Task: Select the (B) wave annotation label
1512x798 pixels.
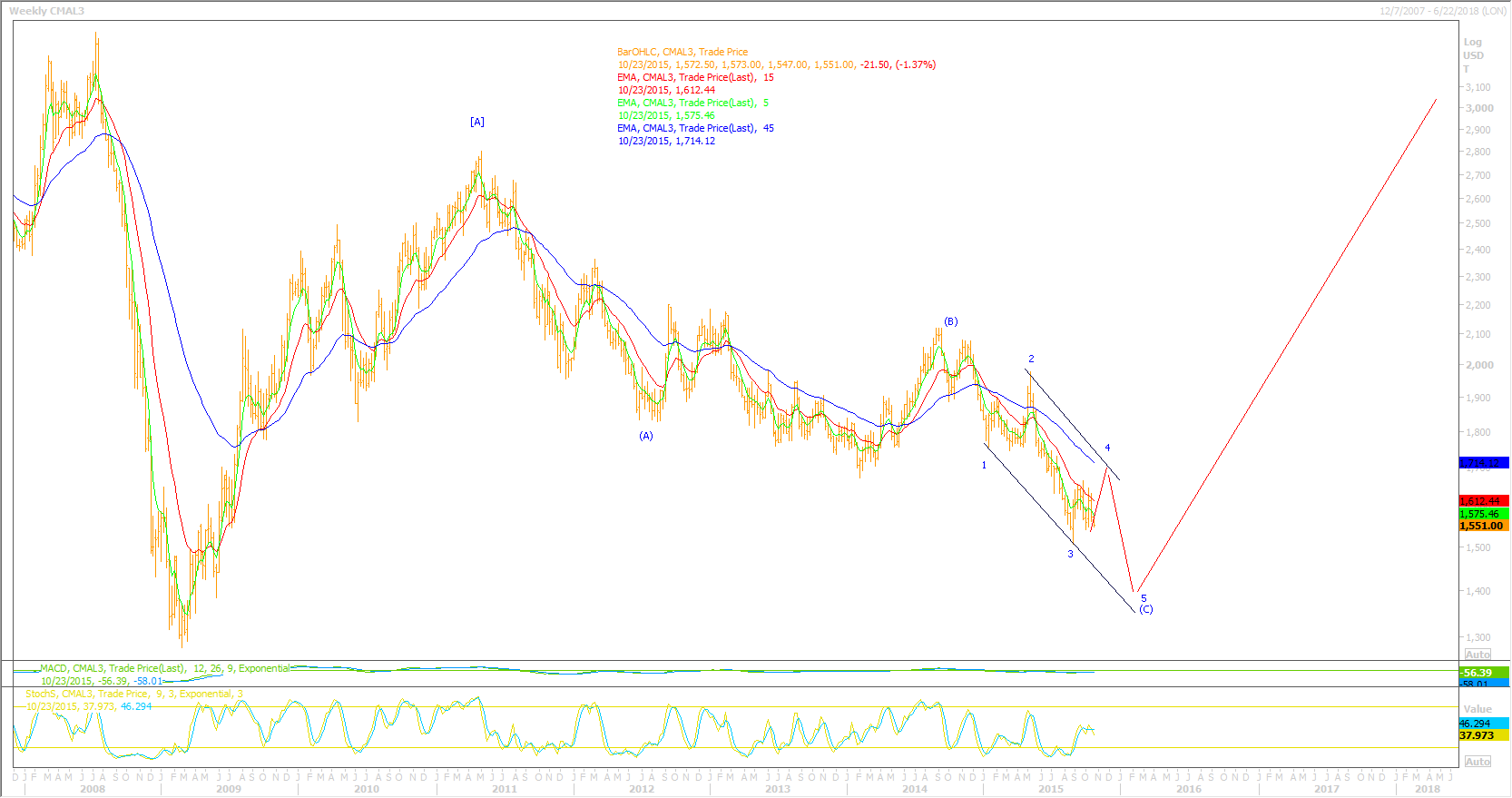Action: pos(950,321)
